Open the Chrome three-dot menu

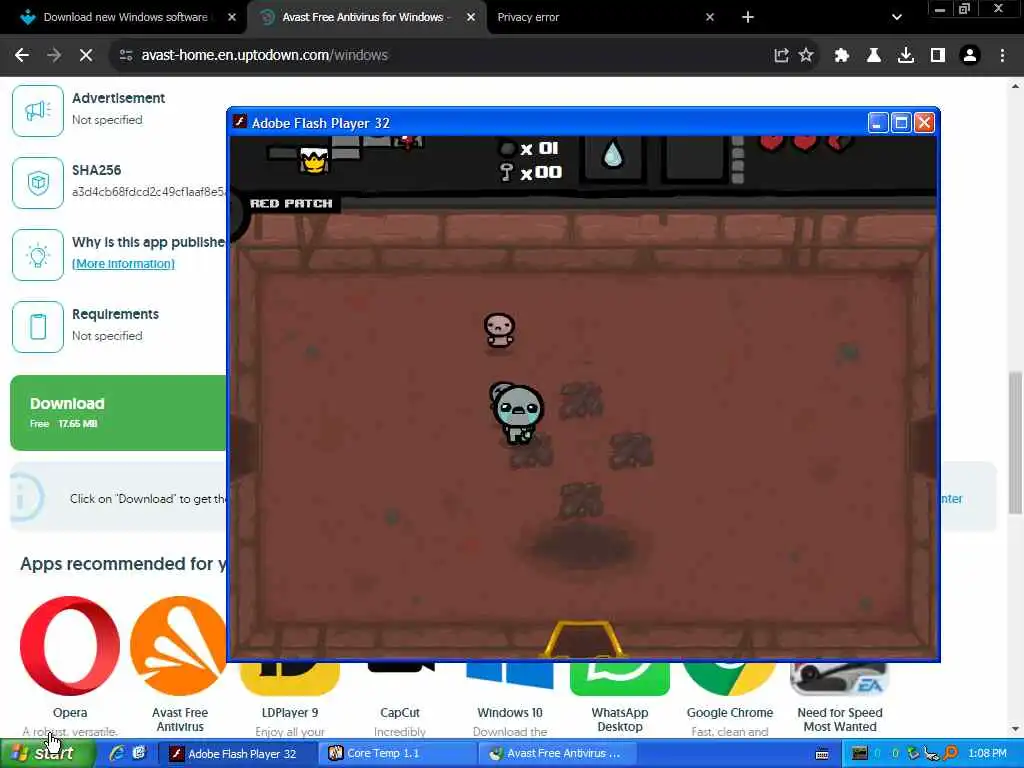click(x=1002, y=56)
